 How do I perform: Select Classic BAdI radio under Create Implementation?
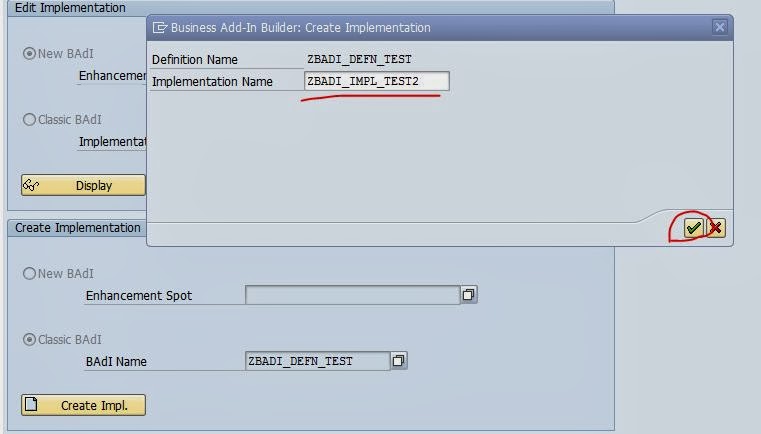(30, 339)
